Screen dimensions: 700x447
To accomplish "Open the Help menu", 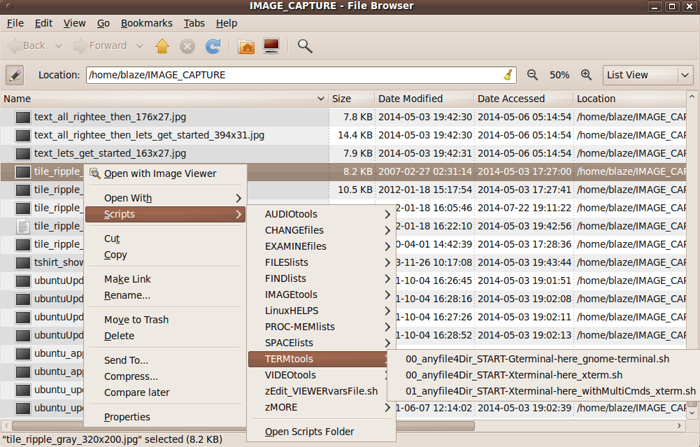I will pos(226,23).
